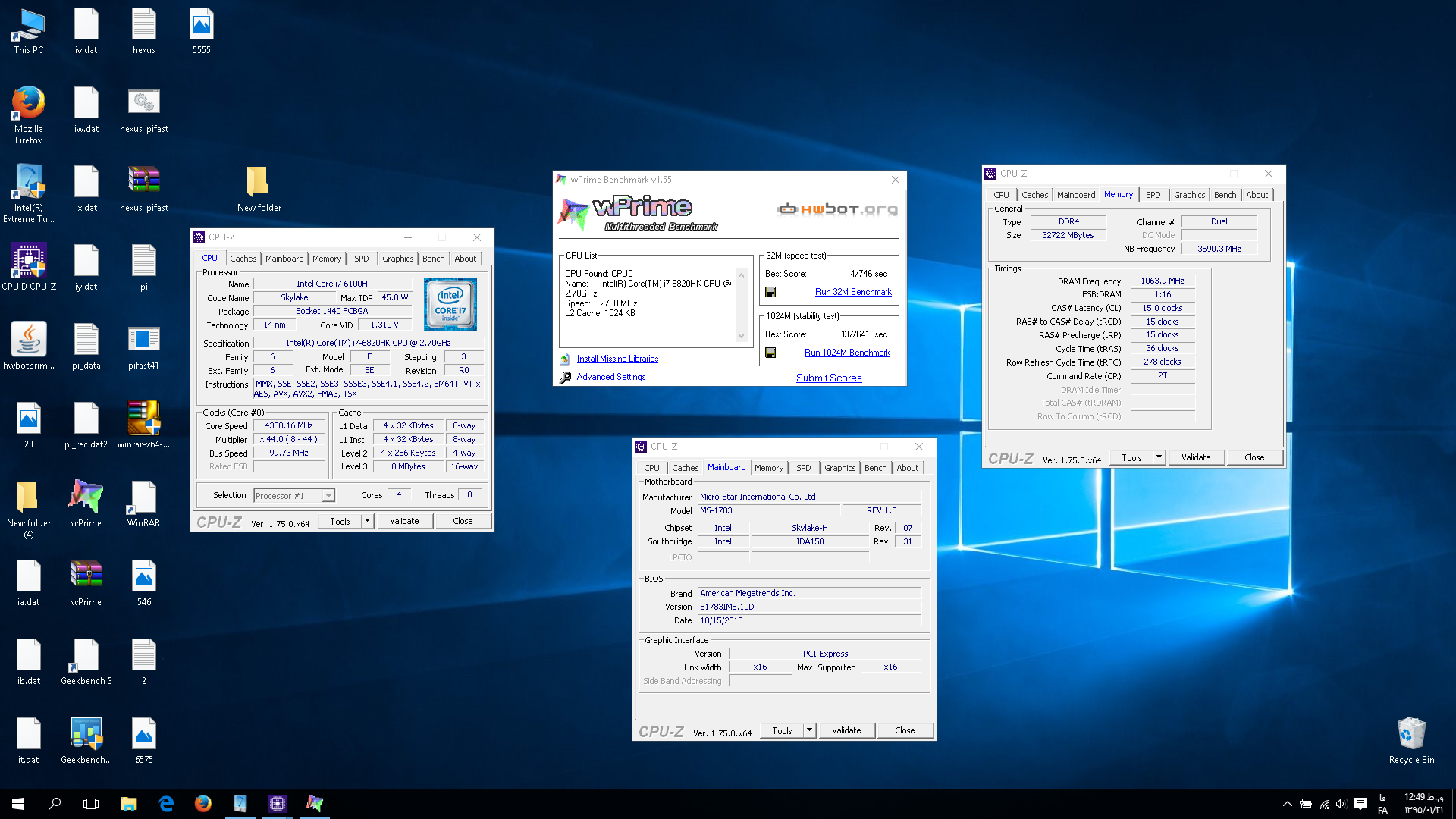Viewport: 1456px width, 819px height.
Task: Click Run 1024M Benchmark link
Action: (847, 353)
